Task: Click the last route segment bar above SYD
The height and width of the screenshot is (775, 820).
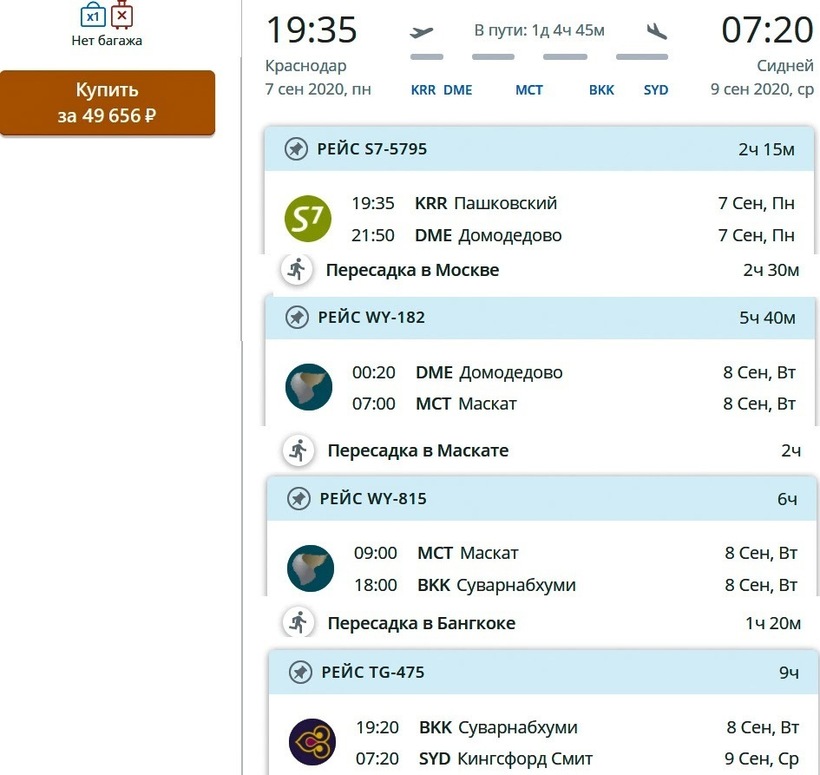Action: coord(642,57)
